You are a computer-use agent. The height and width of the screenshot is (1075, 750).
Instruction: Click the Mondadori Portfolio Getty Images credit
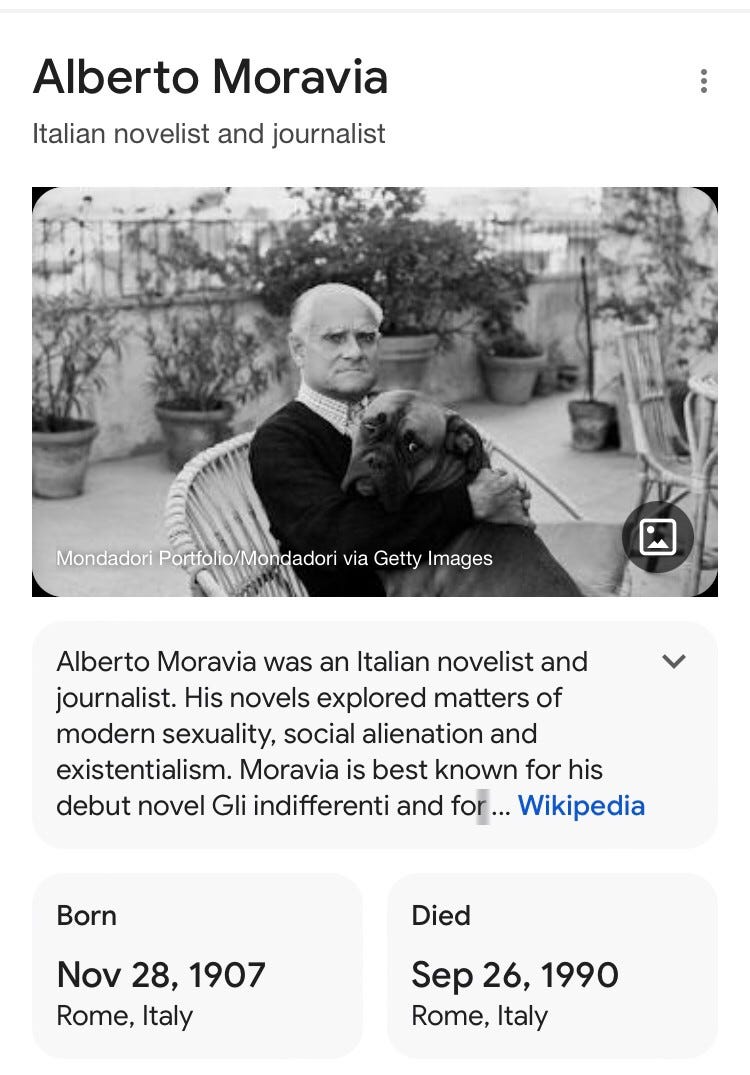pyautogui.click(x=274, y=558)
